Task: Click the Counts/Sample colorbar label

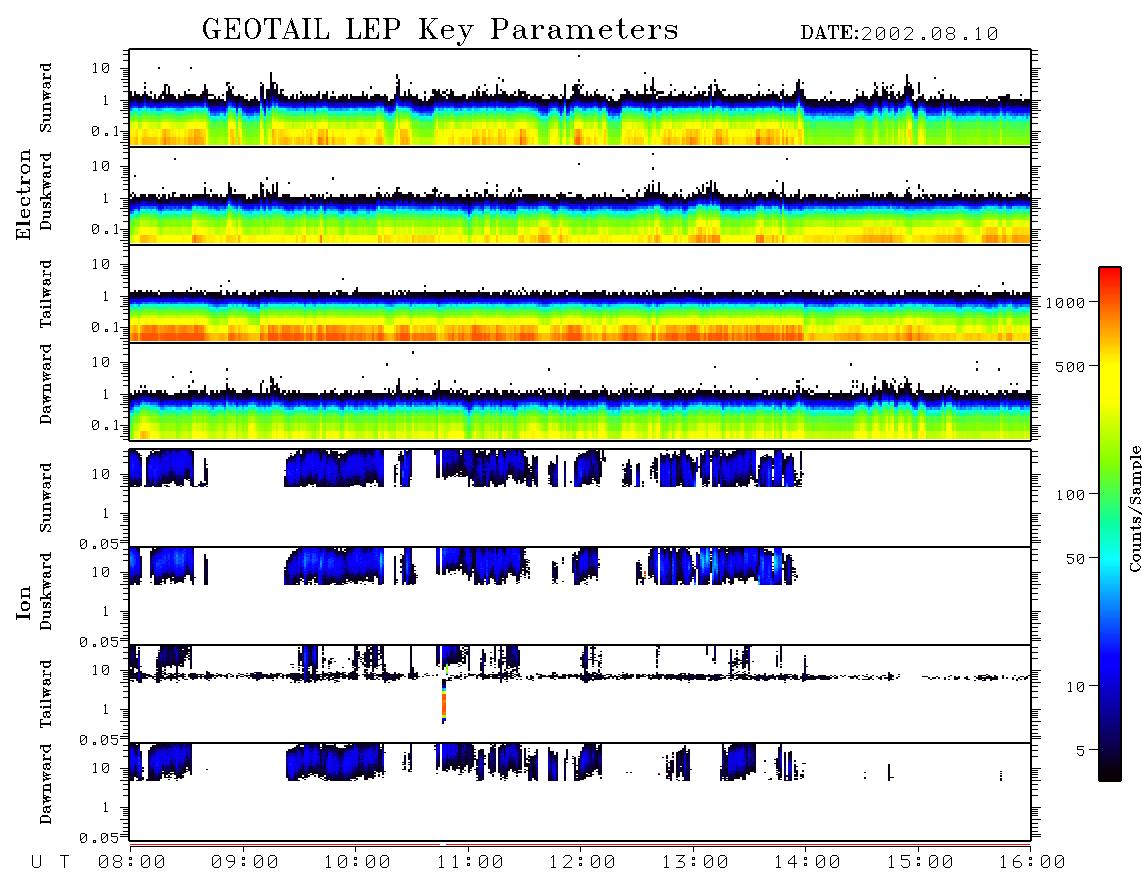Action: (1134, 508)
